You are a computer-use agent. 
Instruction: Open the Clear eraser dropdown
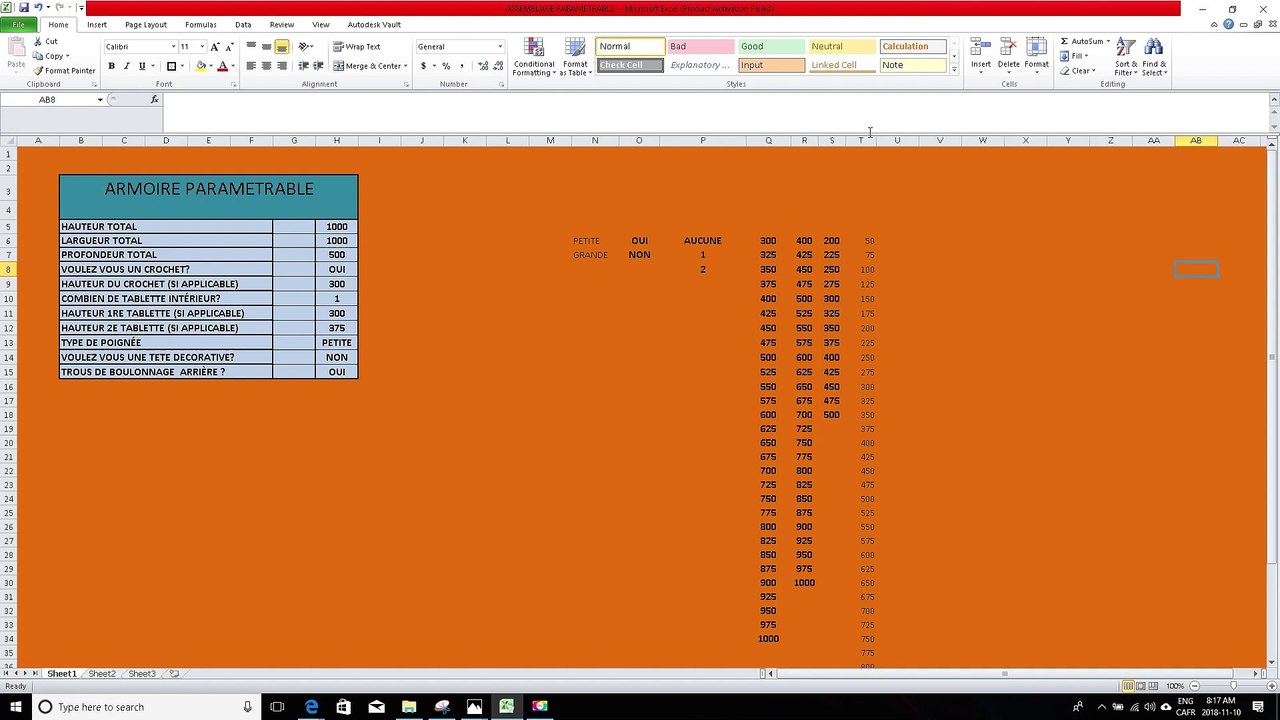point(1076,71)
